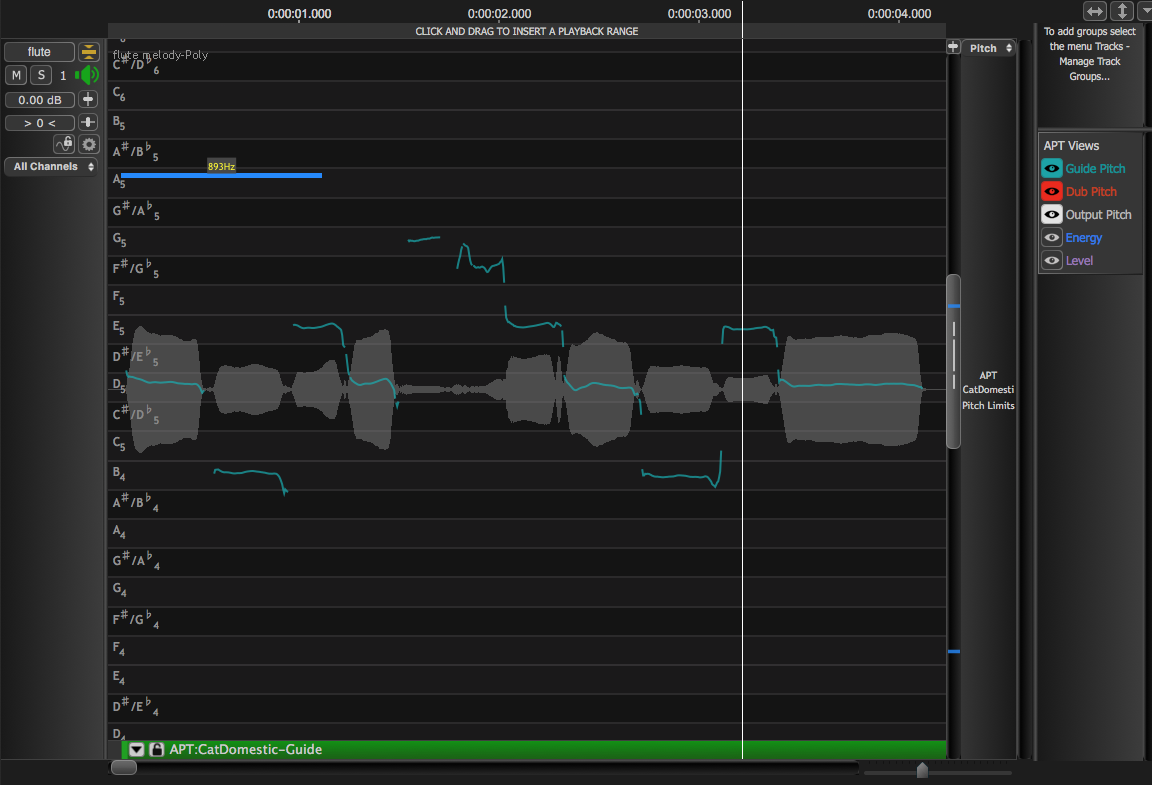Click the flute track name field
The height and width of the screenshot is (785, 1152).
pyautogui.click(x=39, y=52)
